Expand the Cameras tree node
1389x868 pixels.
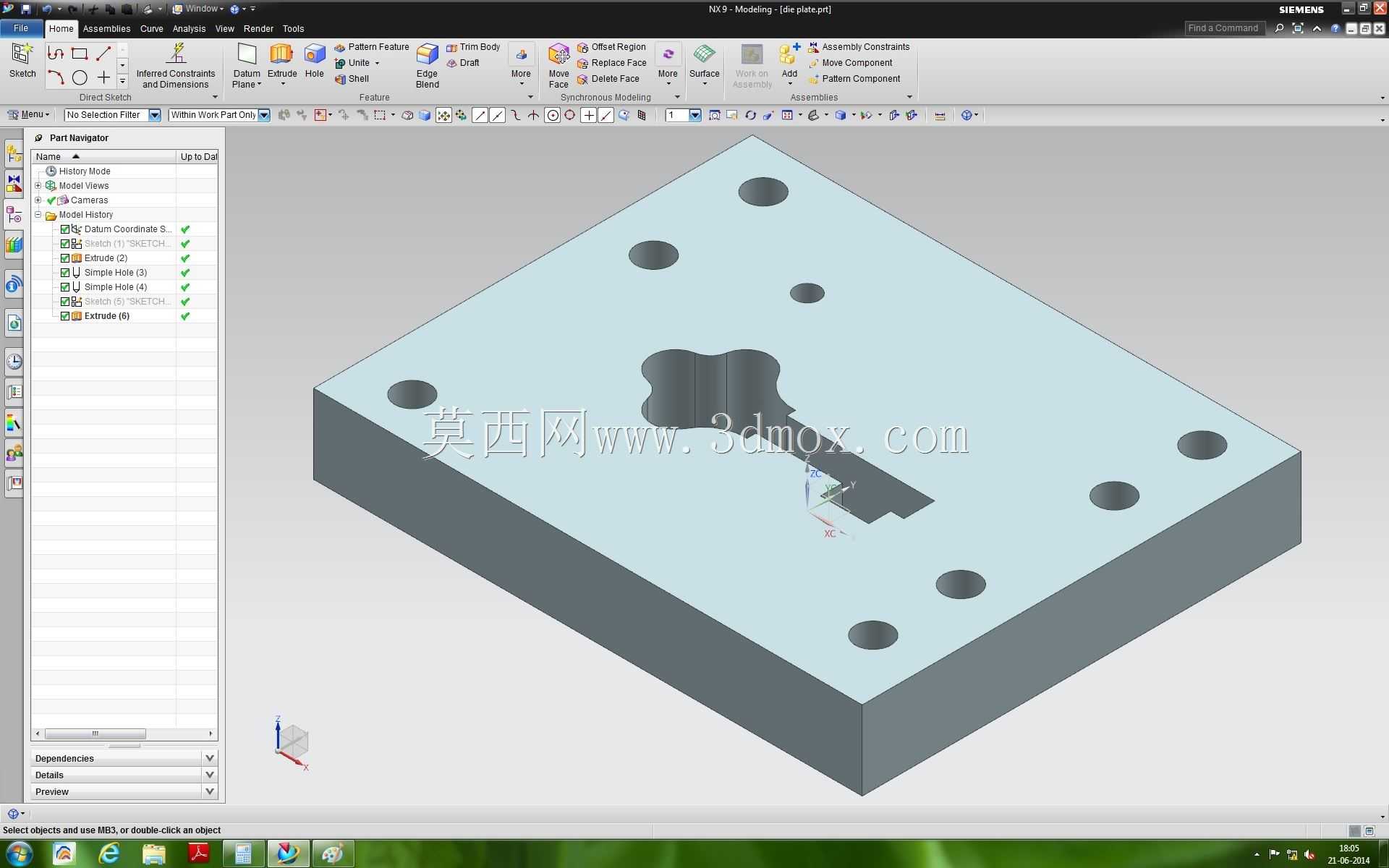(x=38, y=200)
